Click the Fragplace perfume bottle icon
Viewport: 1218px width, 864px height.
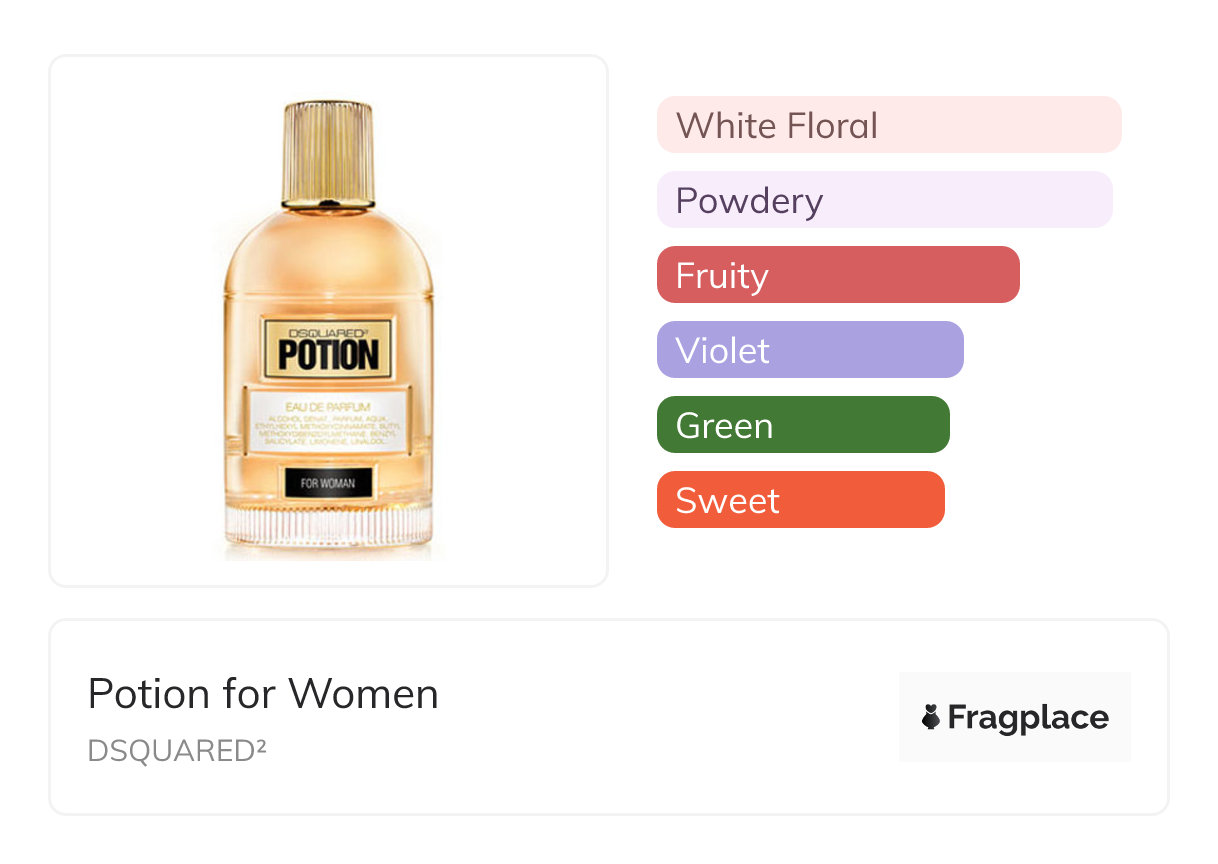coord(931,717)
